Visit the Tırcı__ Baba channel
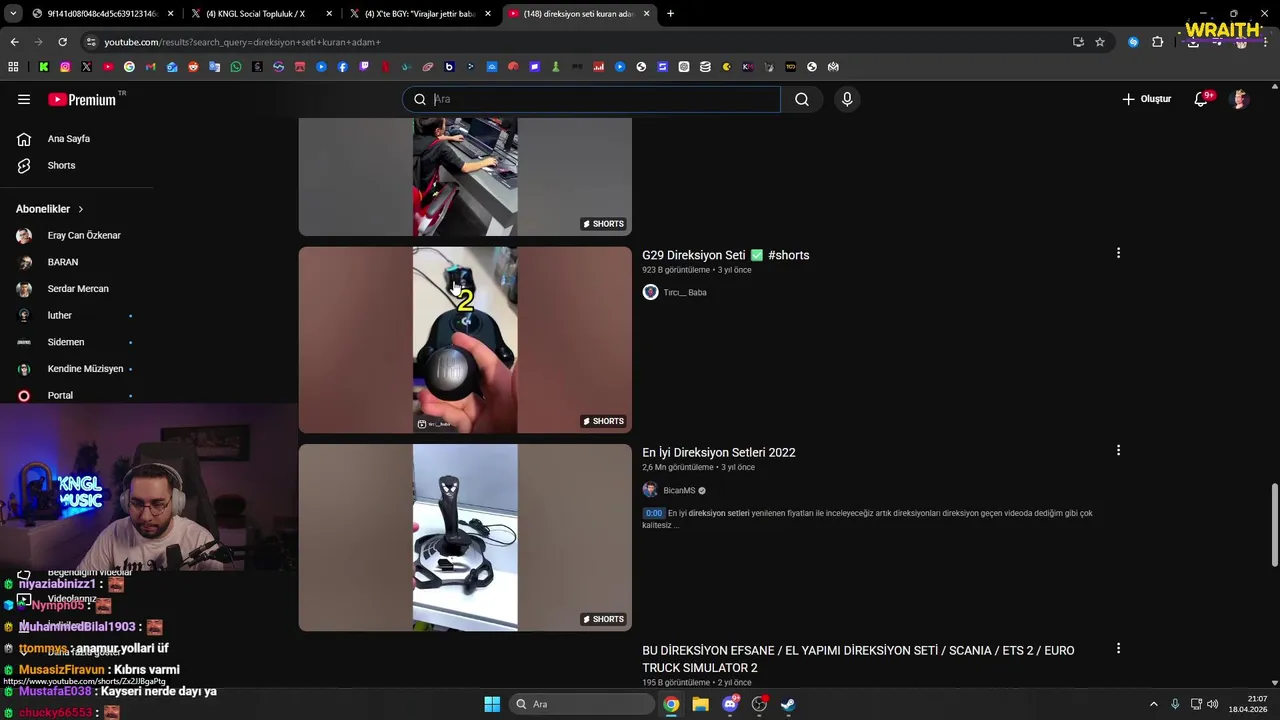1280x720 pixels. 685,292
